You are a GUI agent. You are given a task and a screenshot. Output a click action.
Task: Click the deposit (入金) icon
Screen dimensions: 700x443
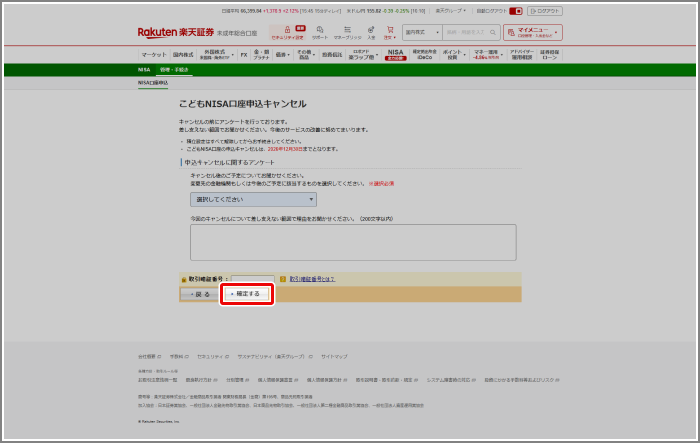(371, 32)
